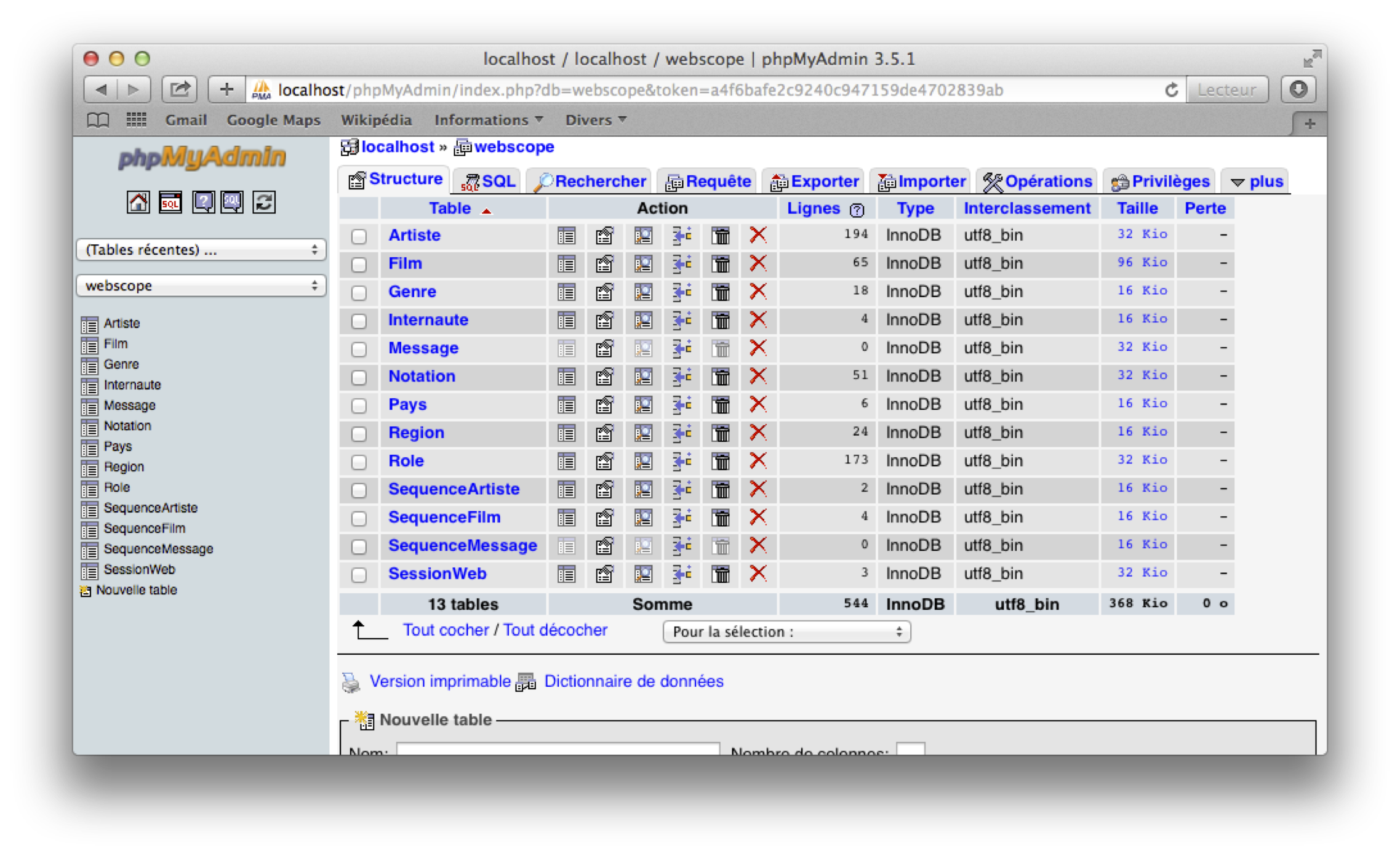Open Nouvelle table in sidebar
This screenshot has height=856, width=1400.
(137, 590)
